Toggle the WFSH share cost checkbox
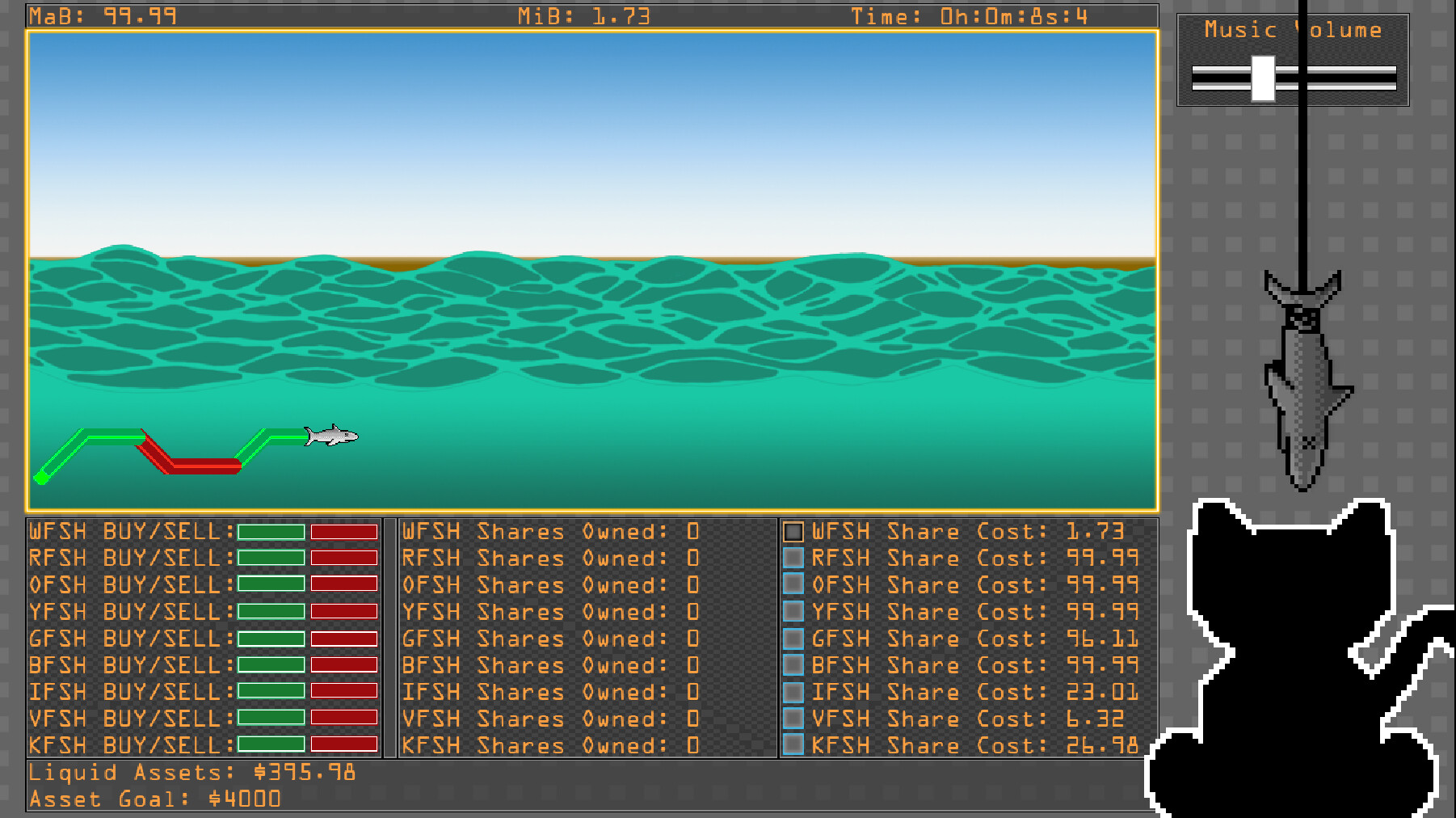The width and height of the screenshot is (1456, 818). 793,532
